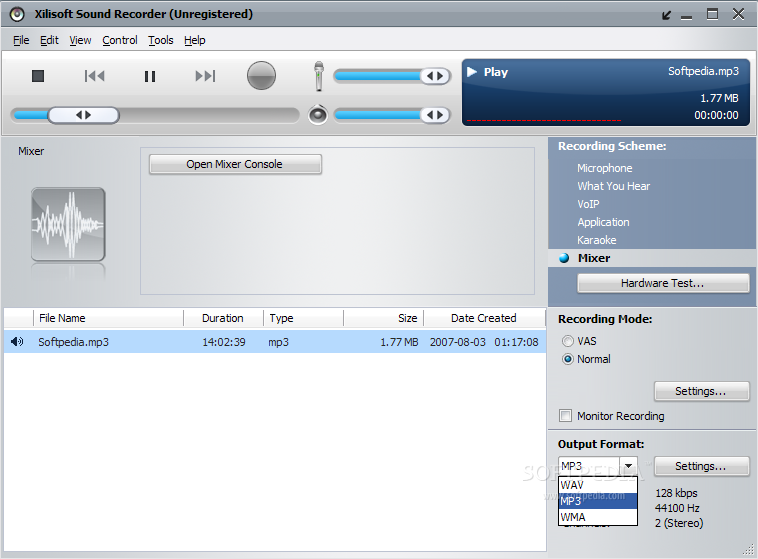The width and height of the screenshot is (758, 559).
Task: Choose VAS recording mode
Action: point(568,341)
